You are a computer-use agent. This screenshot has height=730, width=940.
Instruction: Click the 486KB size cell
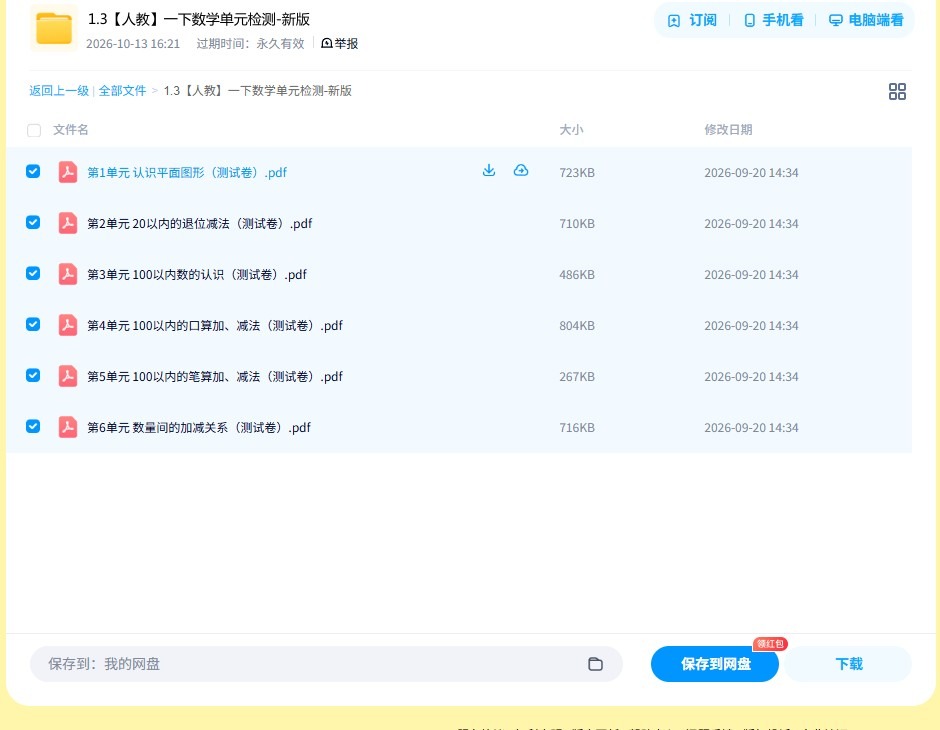pyautogui.click(x=577, y=274)
